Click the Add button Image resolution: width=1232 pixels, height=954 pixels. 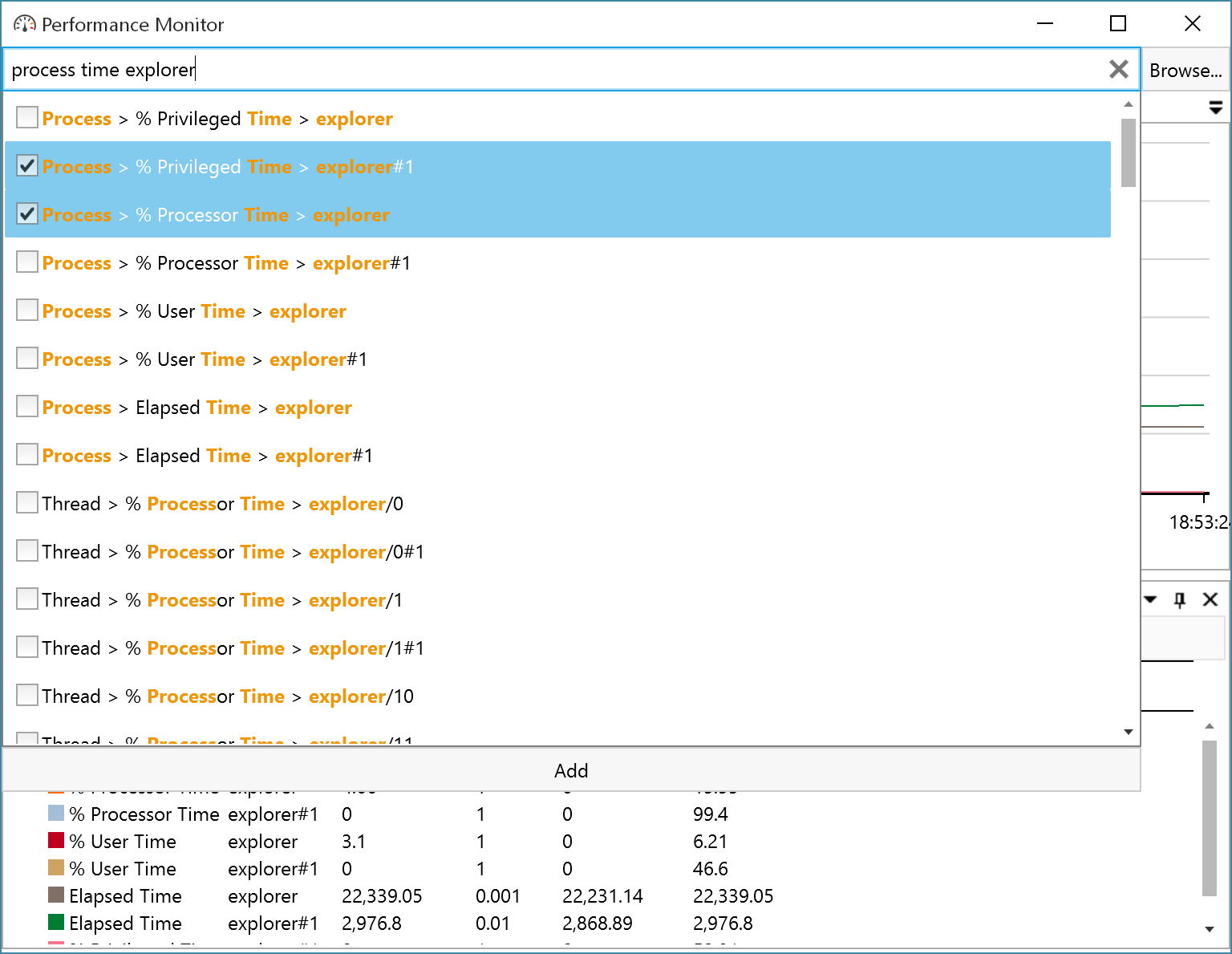point(571,770)
